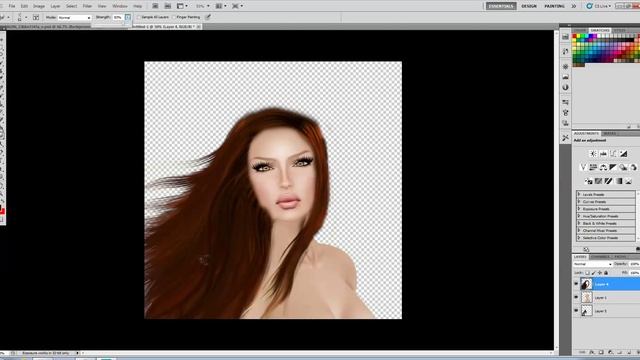The height and width of the screenshot is (360, 640).
Task: Open the Tool Presets panel icon
Action: (x=565, y=138)
